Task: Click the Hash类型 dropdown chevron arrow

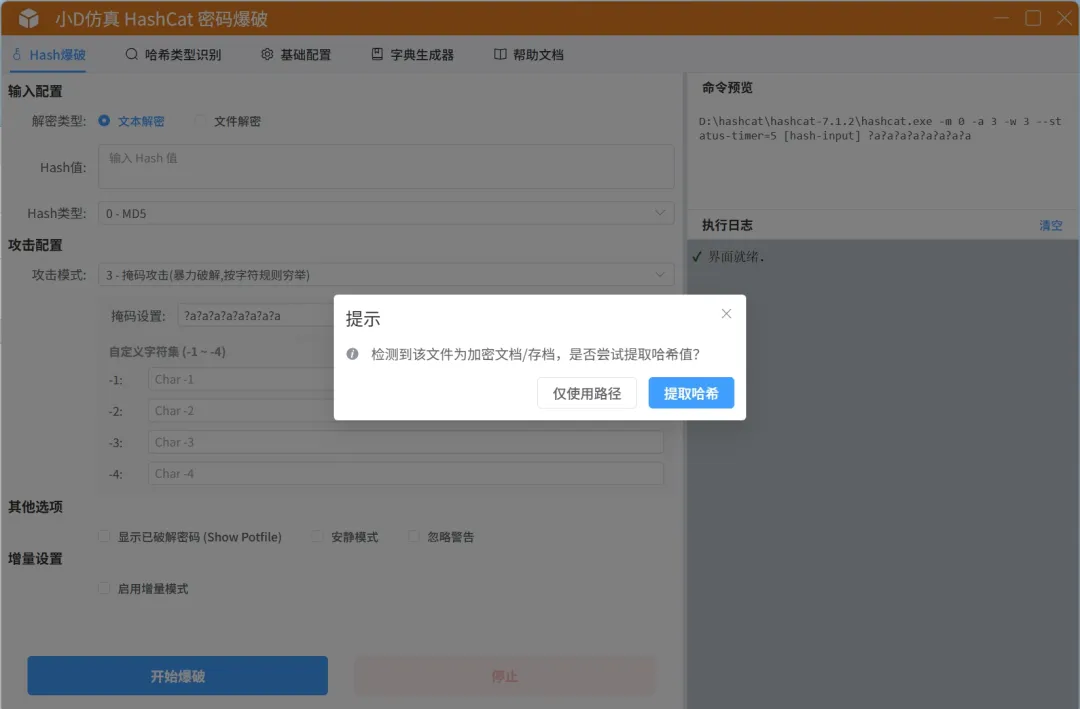Action: [660, 213]
